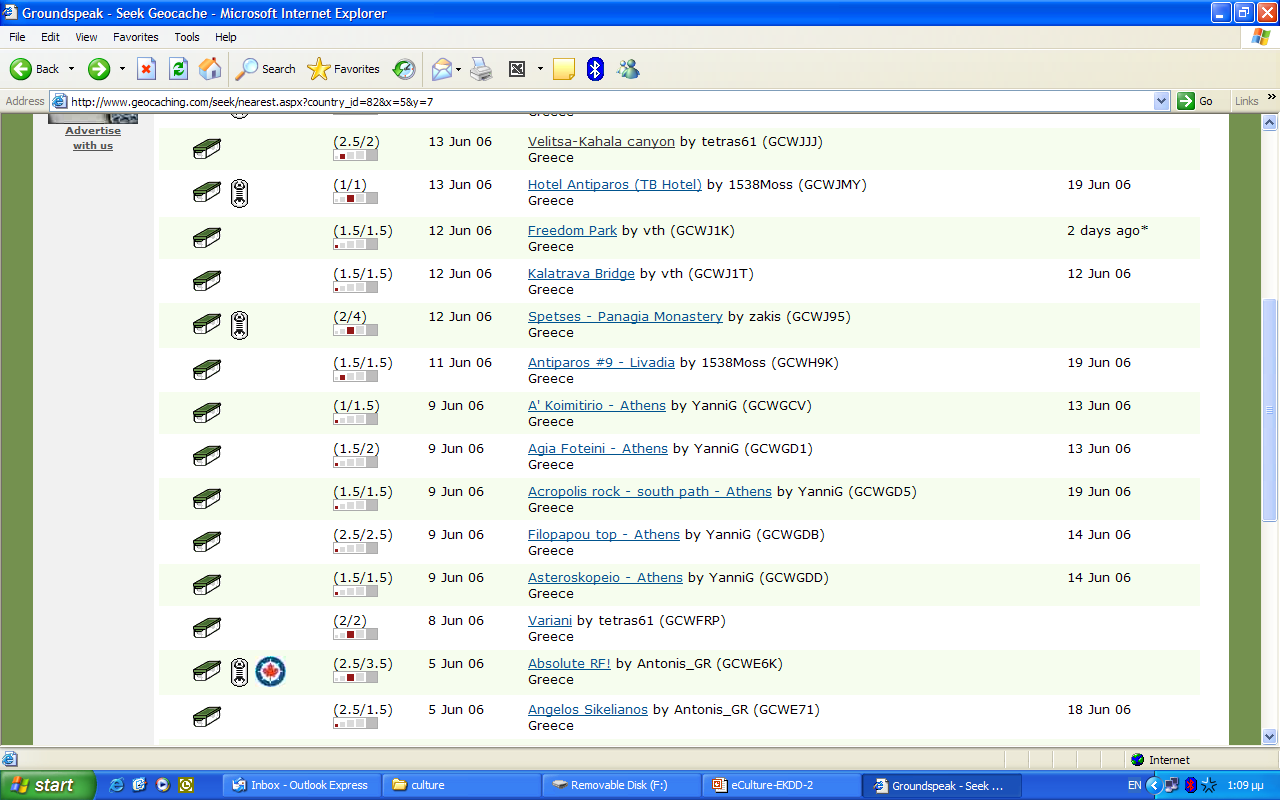This screenshot has width=1280, height=800.
Task: Open the Edit menu
Action: point(50,37)
